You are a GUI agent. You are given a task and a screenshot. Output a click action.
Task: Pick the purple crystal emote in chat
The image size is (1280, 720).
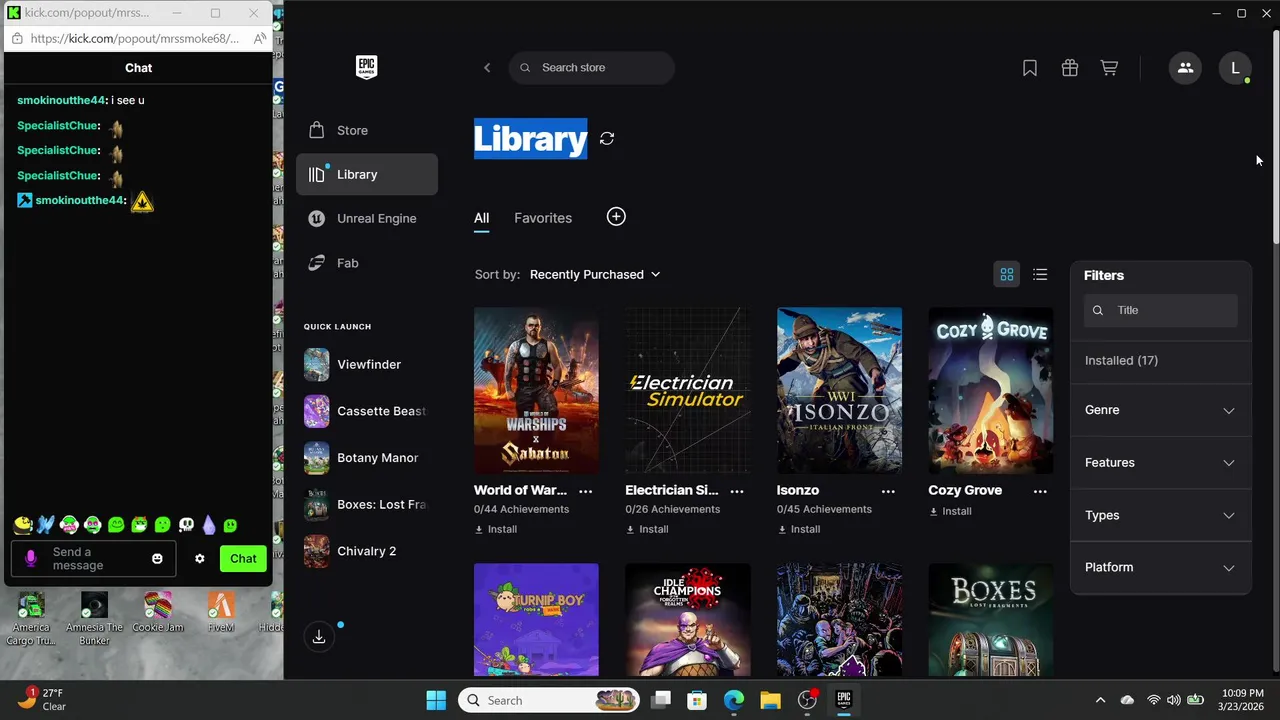tap(209, 525)
